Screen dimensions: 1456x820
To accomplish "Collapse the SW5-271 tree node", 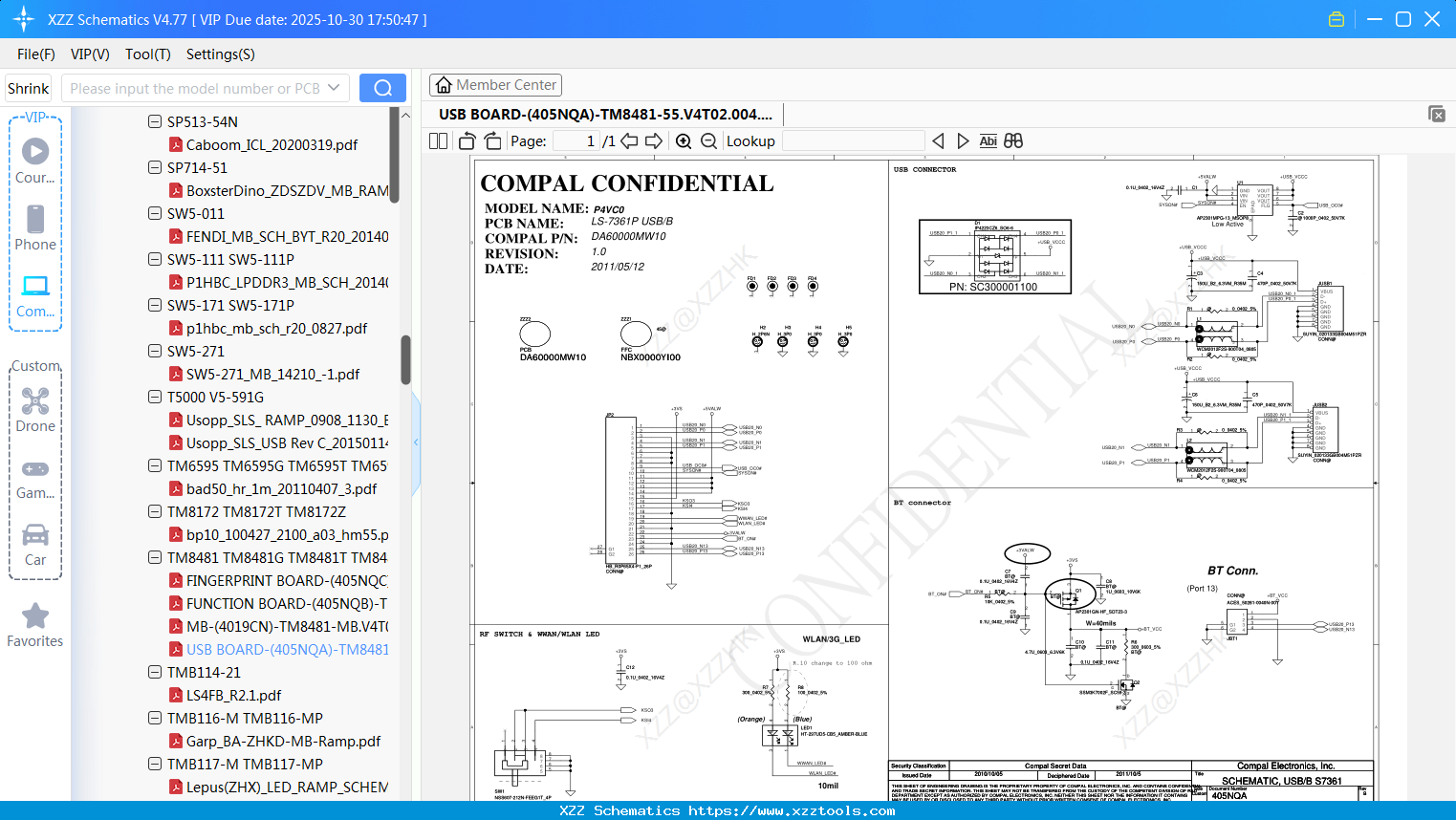I will tap(155, 351).
